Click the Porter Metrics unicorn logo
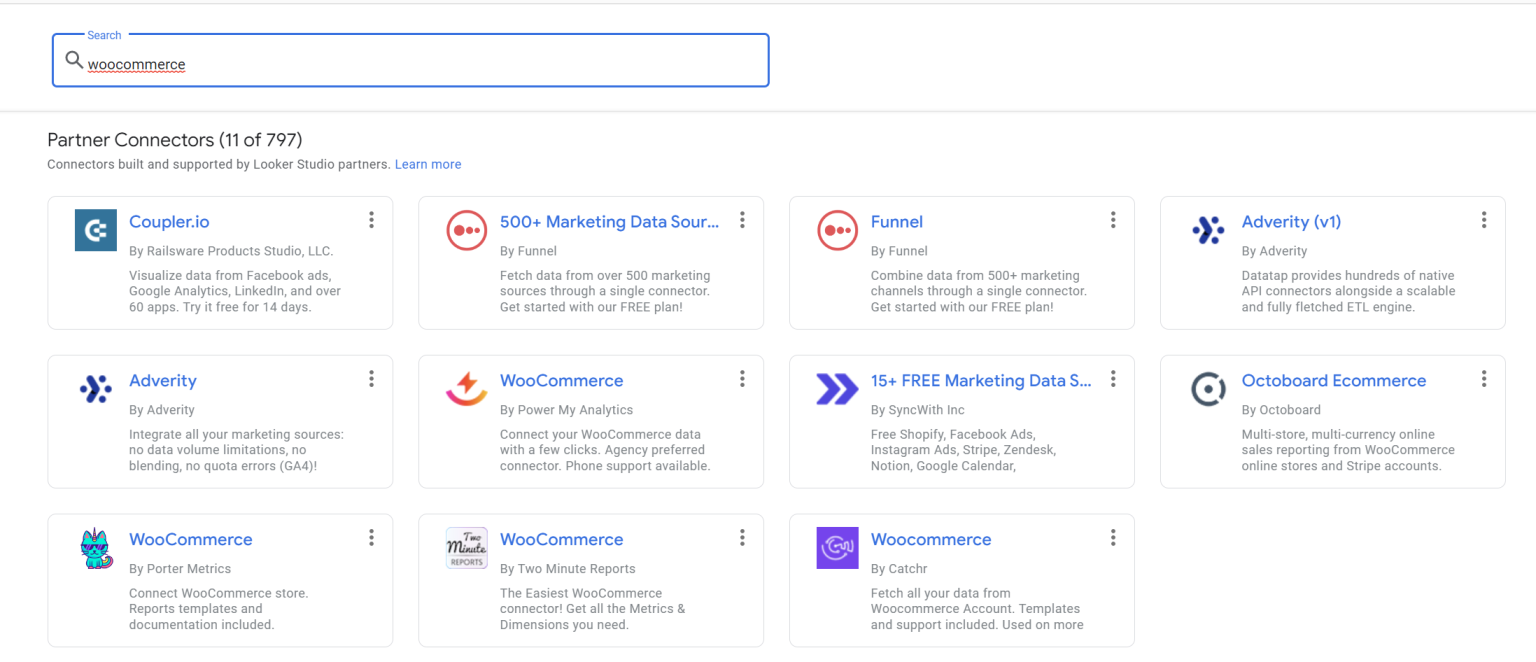This screenshot has height=662, width=1536. [96, 548]
